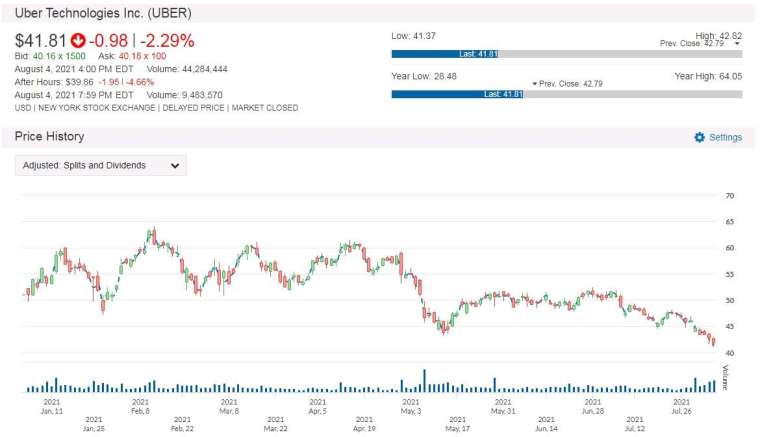Click the 2021 Jun, 14 date label

coord(546,424)
